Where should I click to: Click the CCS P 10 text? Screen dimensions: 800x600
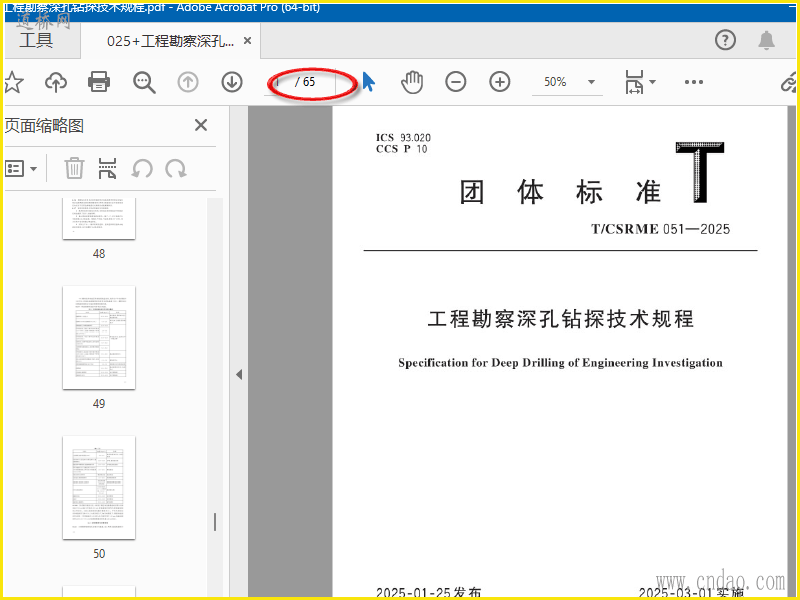pos(402,149)
